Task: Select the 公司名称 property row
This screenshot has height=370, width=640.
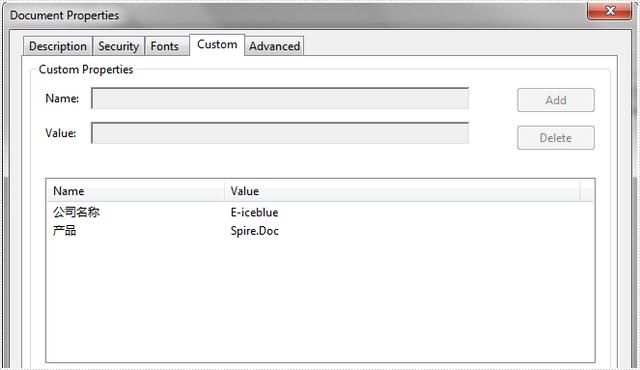Action: 320,212
